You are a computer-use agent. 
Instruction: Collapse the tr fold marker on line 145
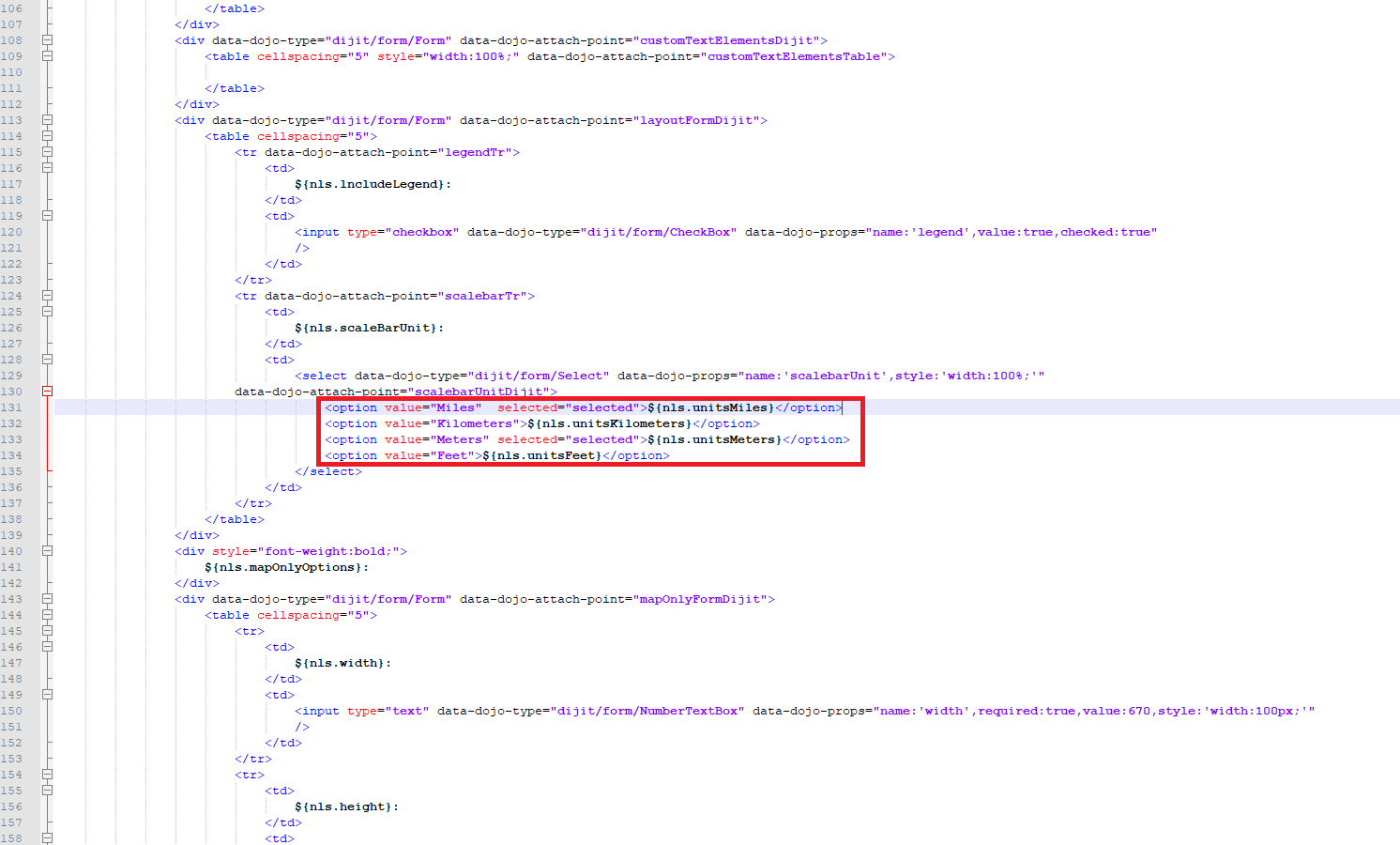click(47, 631)
